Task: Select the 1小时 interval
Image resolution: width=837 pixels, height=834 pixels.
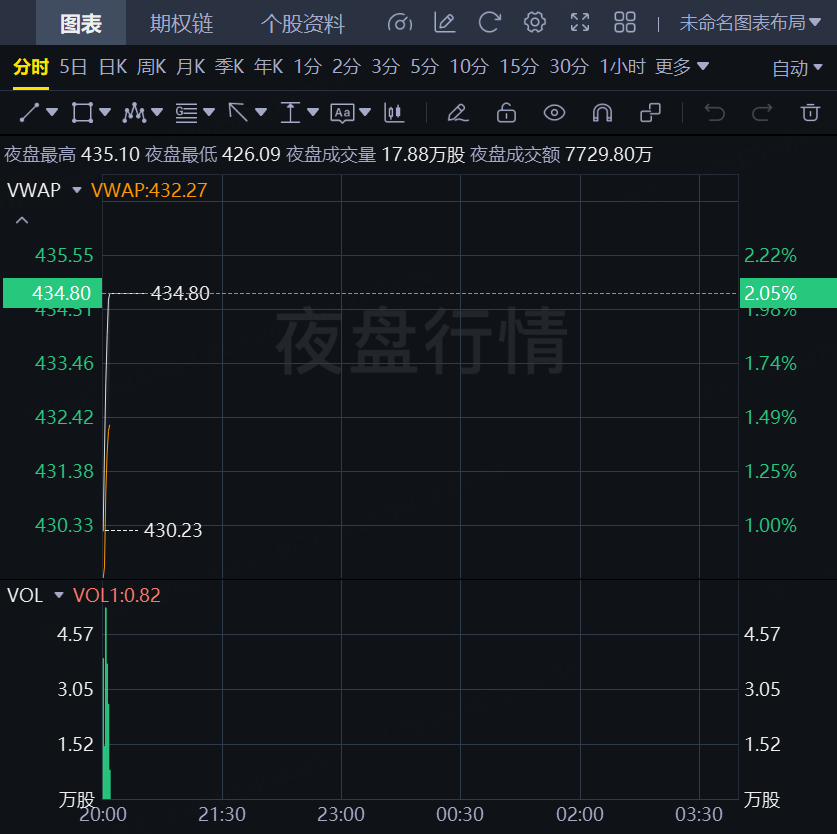Action: pyautogui.click(x=622, y=67)
